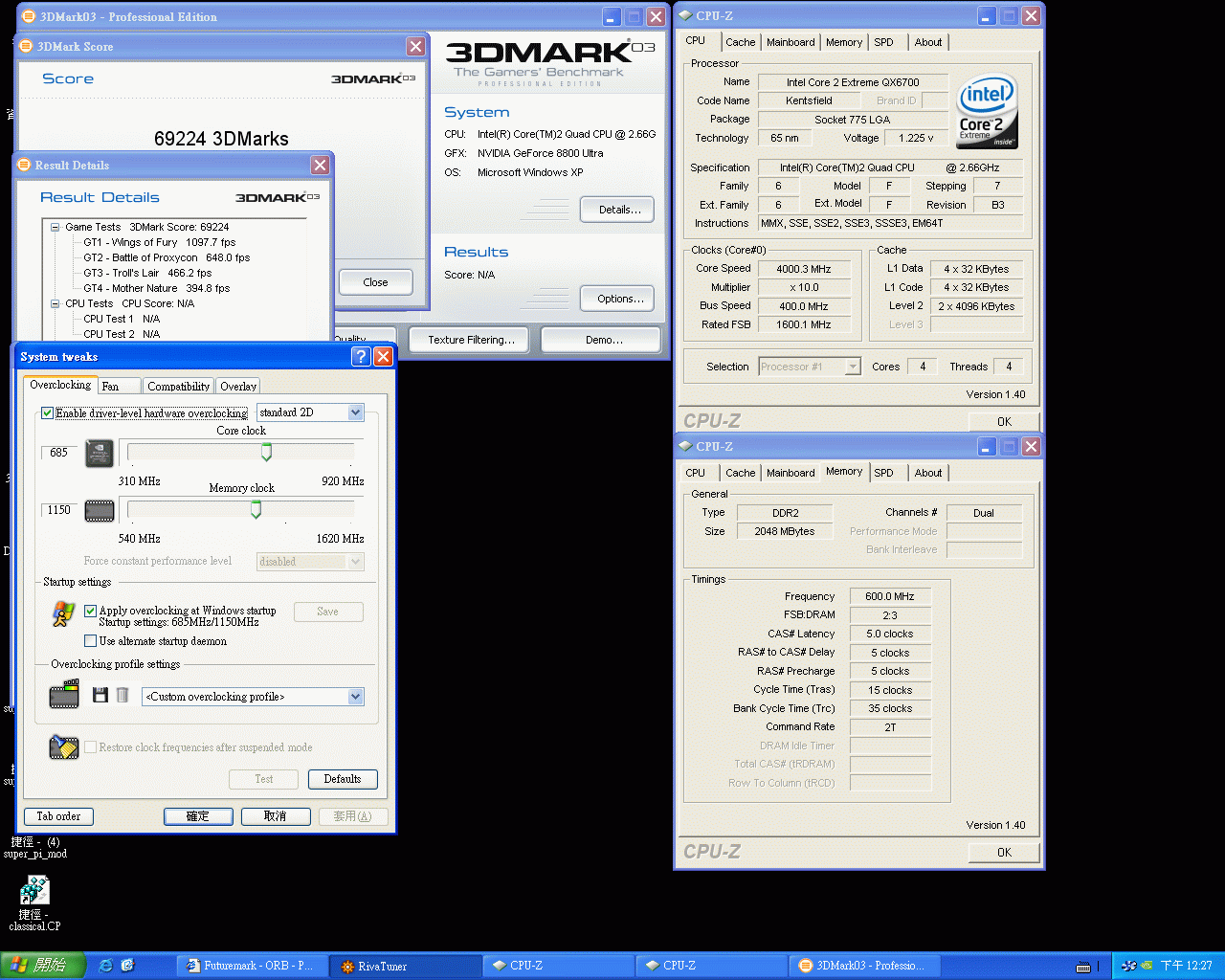Open the Windows Start menu
The image size is (1225, 980).
click(x=43, y=966)
